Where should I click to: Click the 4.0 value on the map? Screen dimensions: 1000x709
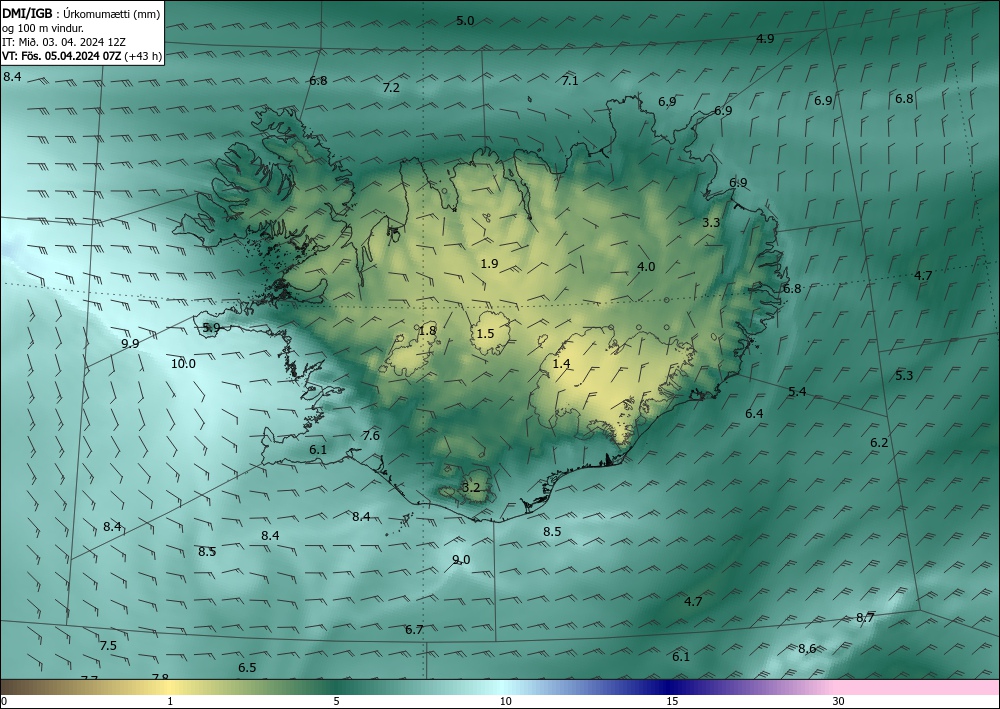(646, 267)
